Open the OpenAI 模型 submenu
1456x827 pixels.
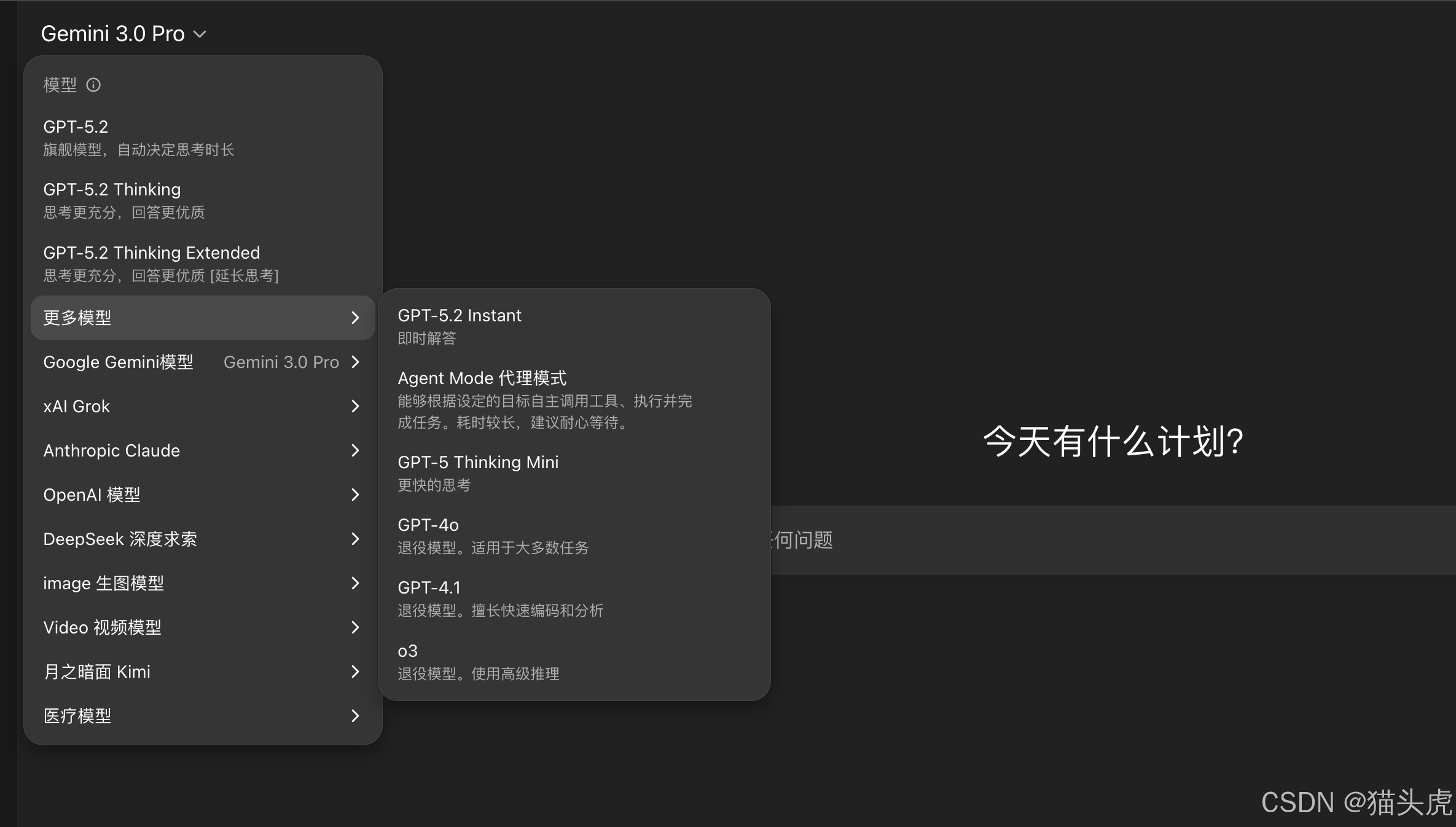coord(202,495)
